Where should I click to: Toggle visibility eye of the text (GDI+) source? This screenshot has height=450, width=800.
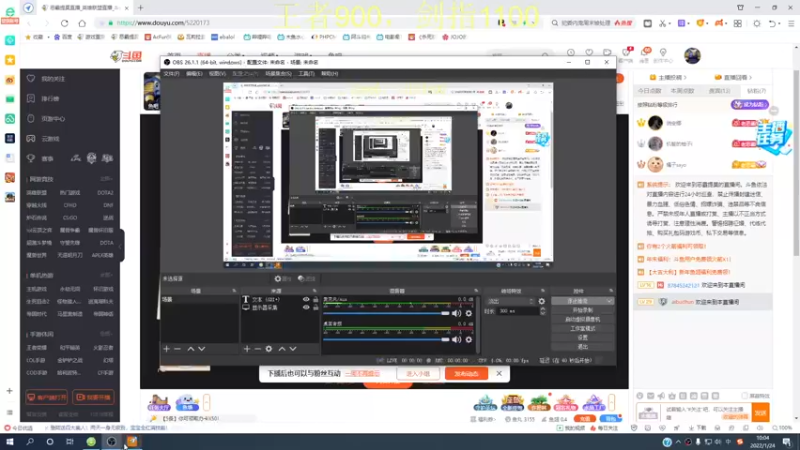coord(306,299)
